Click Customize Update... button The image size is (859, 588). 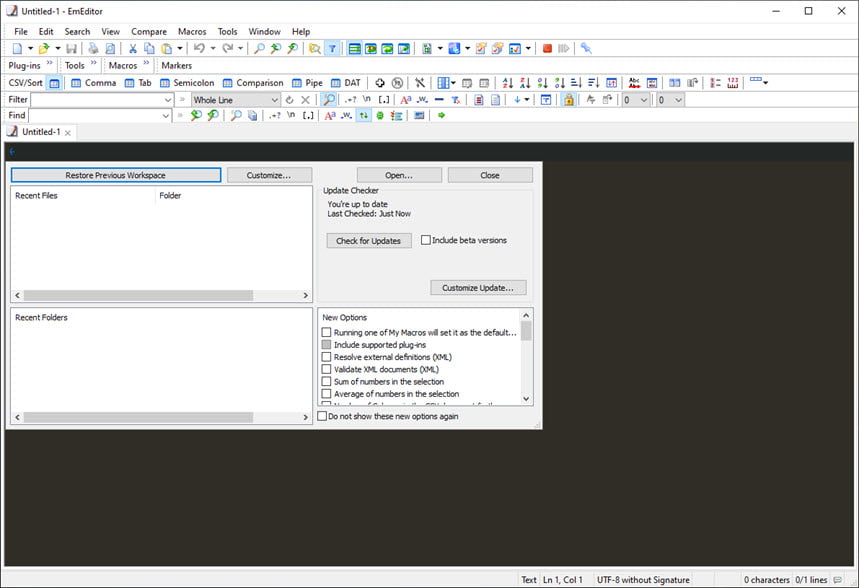click(478, 288)
